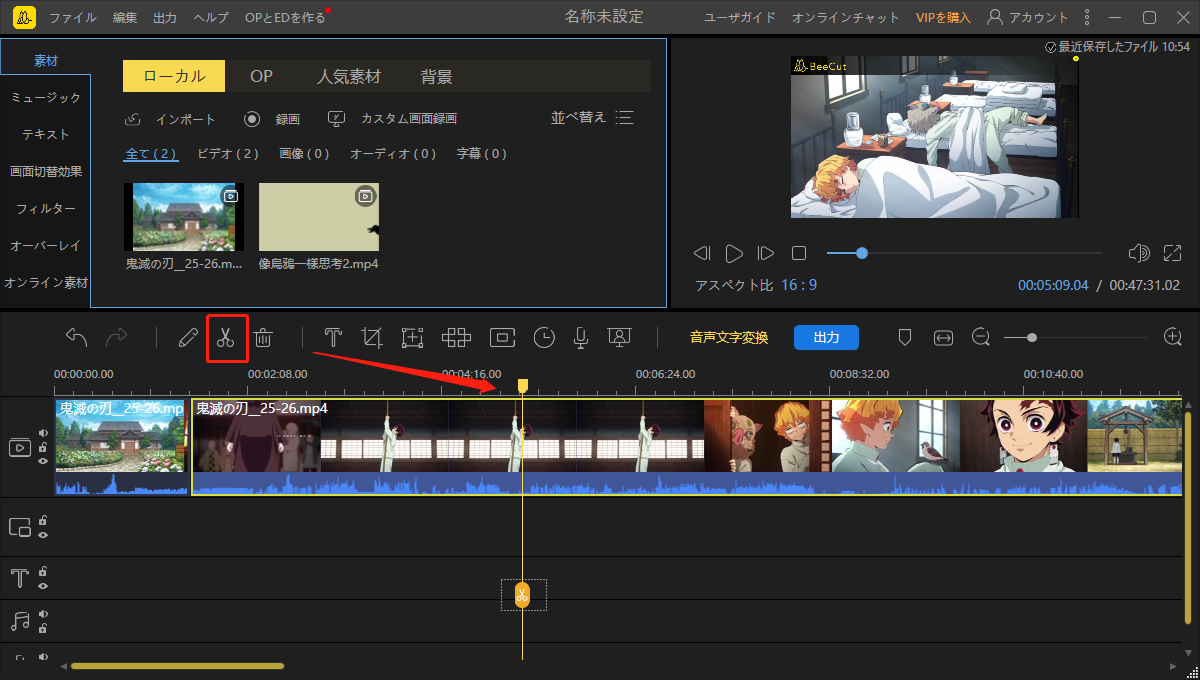Filter media by ビデオ(2)
The width and height of the screenshot is (1200, 680).
[228, 153]
